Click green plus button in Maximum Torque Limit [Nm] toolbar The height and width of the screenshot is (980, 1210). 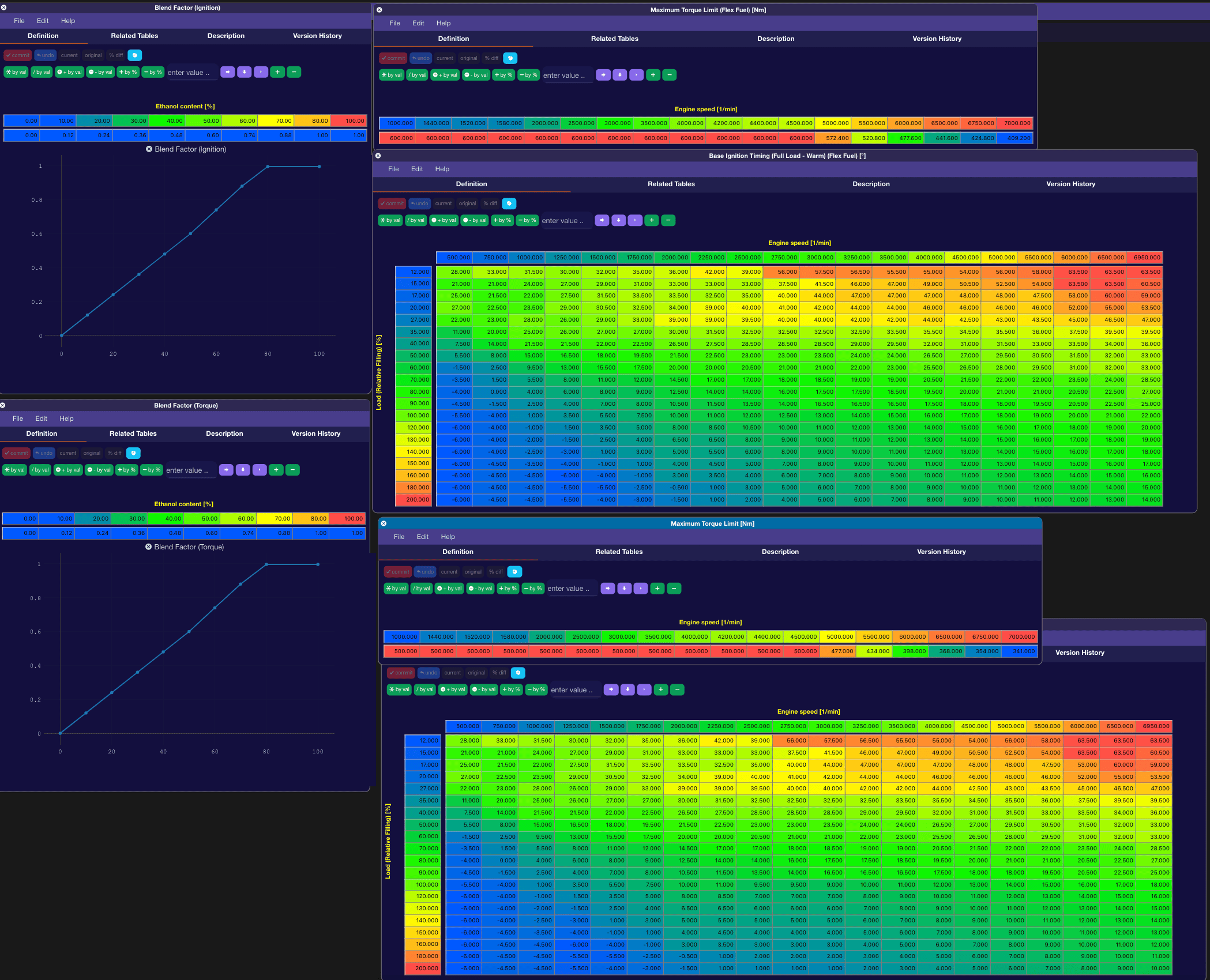point(657,589)
